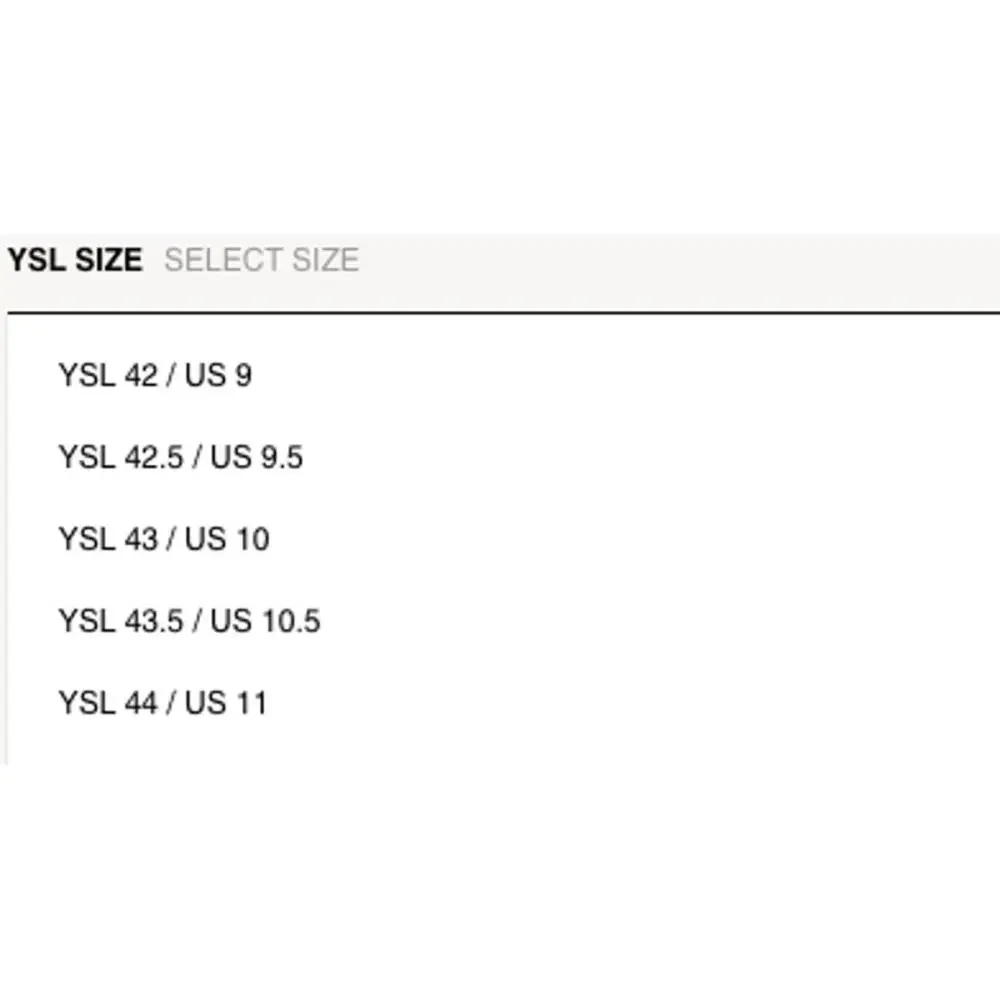This screenshot has height=1000, width=1000.
Task: Select the US 9.5 size entry
Action: 180,458
